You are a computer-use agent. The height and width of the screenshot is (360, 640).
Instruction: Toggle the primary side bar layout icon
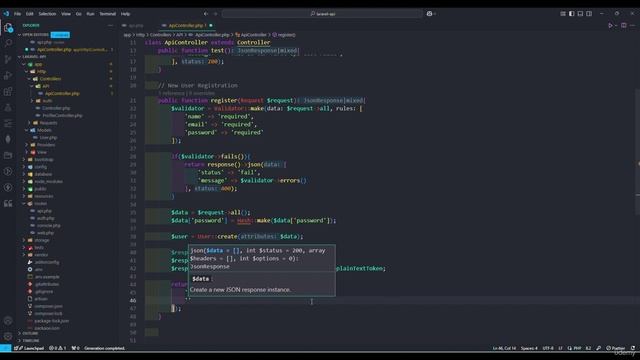click(x=571, y=13)
